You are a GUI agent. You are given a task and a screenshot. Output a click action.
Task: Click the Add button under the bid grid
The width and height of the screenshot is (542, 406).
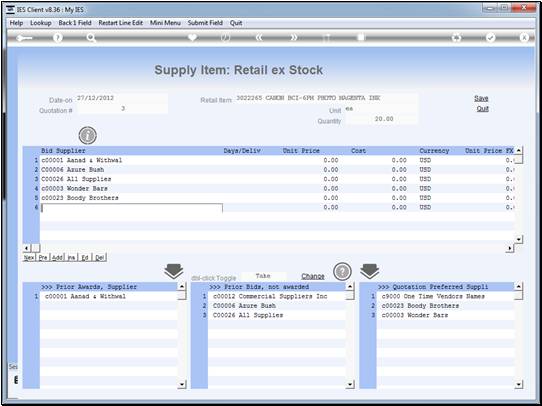tap(57, 257)
